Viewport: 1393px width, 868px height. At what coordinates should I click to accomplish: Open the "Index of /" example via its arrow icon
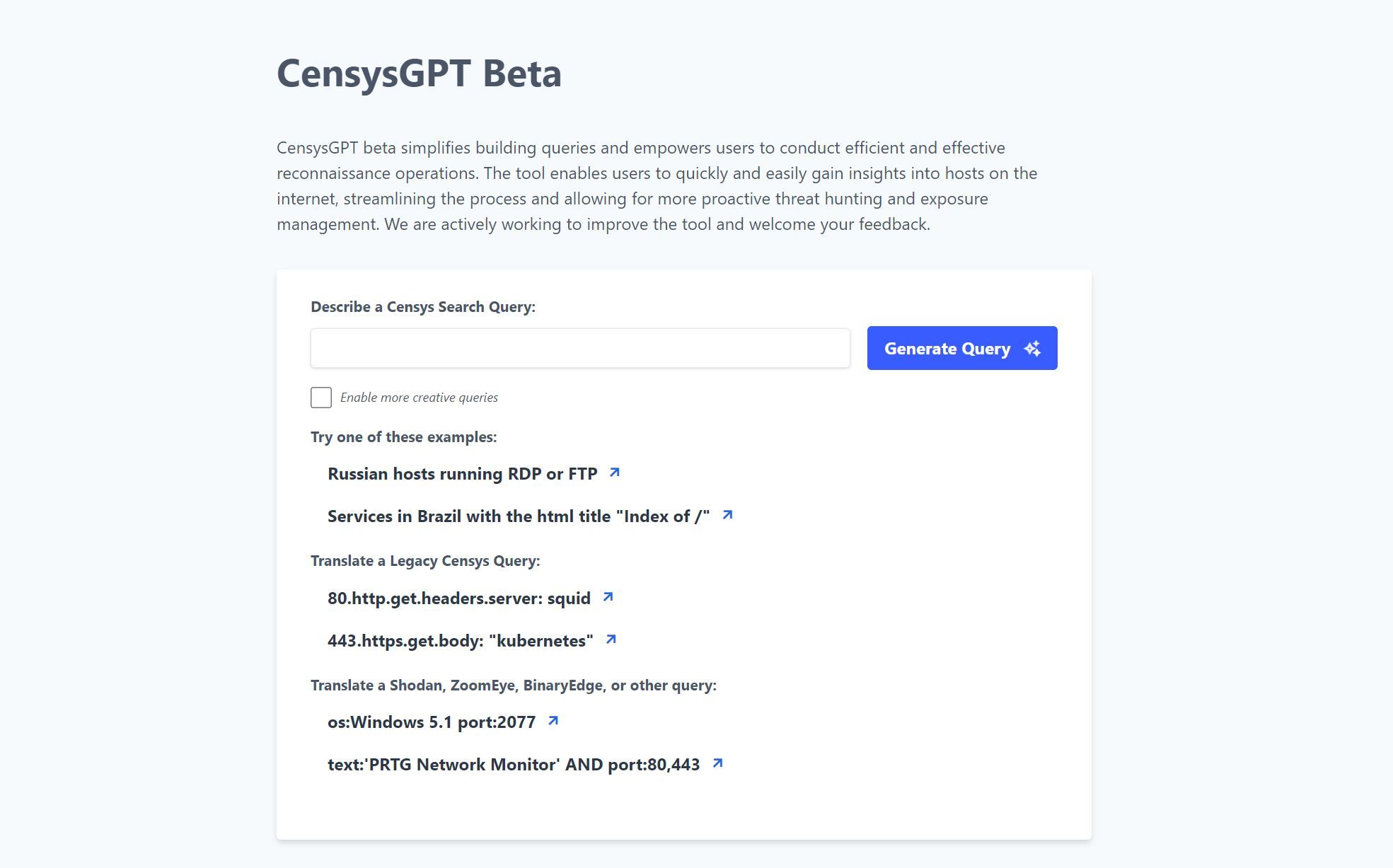click(x=727, y=515)
